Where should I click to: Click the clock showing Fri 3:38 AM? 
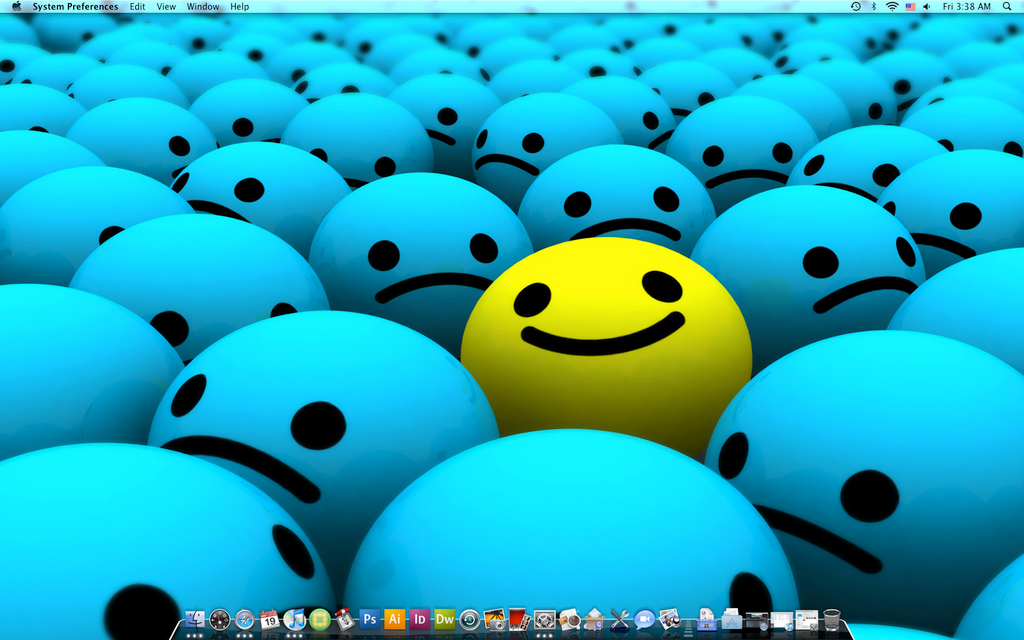pyautogui.click(x=966, y=7)
